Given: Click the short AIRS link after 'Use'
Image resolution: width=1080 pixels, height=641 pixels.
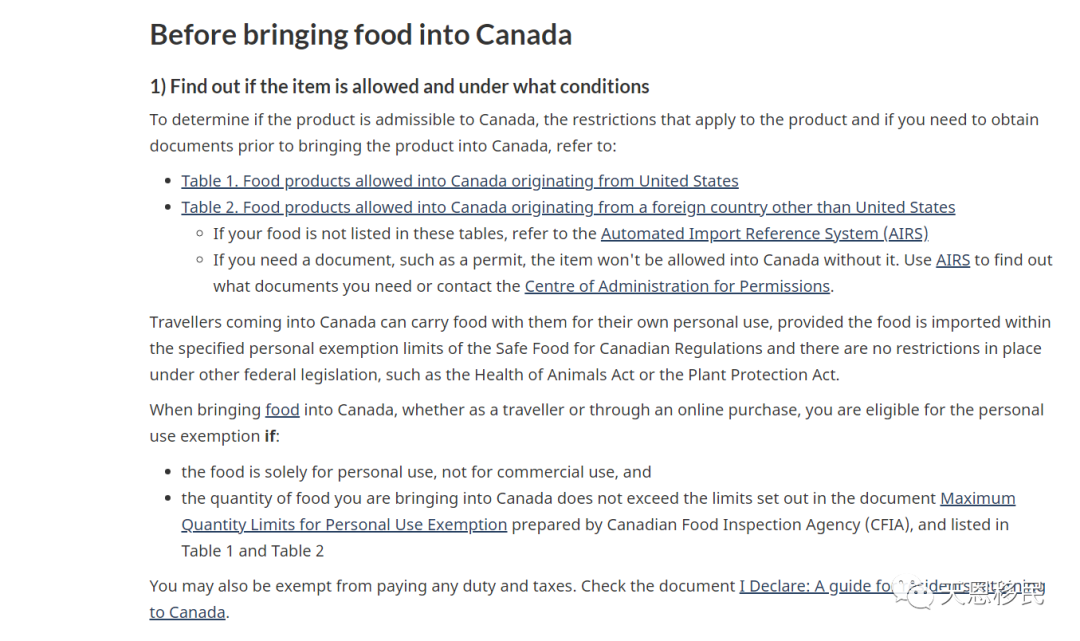Looking at the screenshot, I should pos(953,260).
